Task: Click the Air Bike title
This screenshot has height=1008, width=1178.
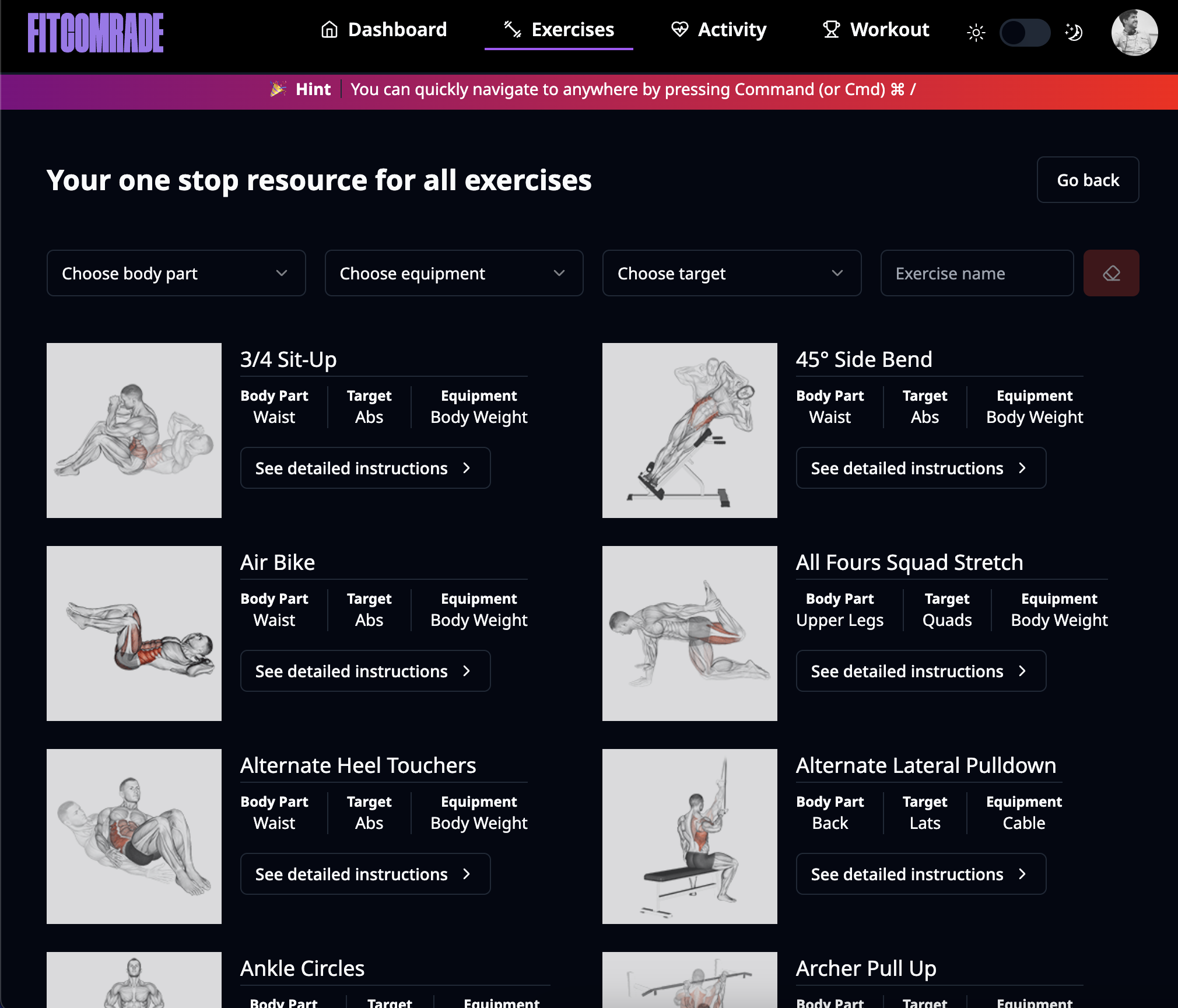Action: point(278,562)
